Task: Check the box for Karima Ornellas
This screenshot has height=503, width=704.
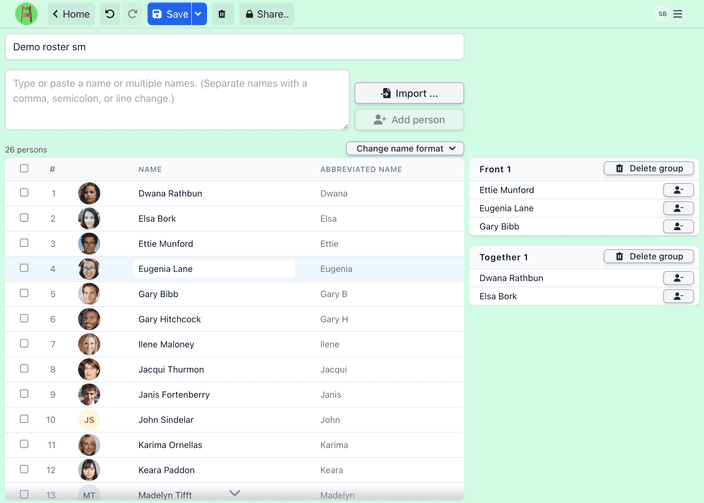Action: pyautogui.click(x=24, y=444)
